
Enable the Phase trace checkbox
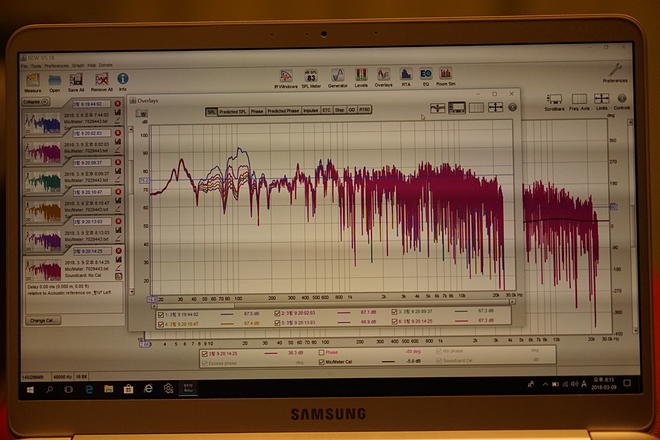pyautogui.click(x=321, y=352)
